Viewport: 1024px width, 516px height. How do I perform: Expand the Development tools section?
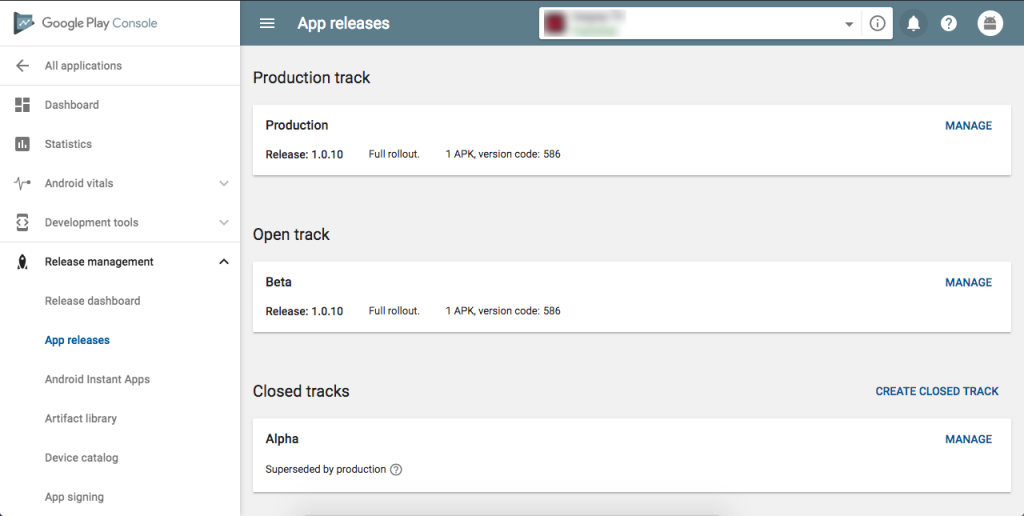point(223,223)
